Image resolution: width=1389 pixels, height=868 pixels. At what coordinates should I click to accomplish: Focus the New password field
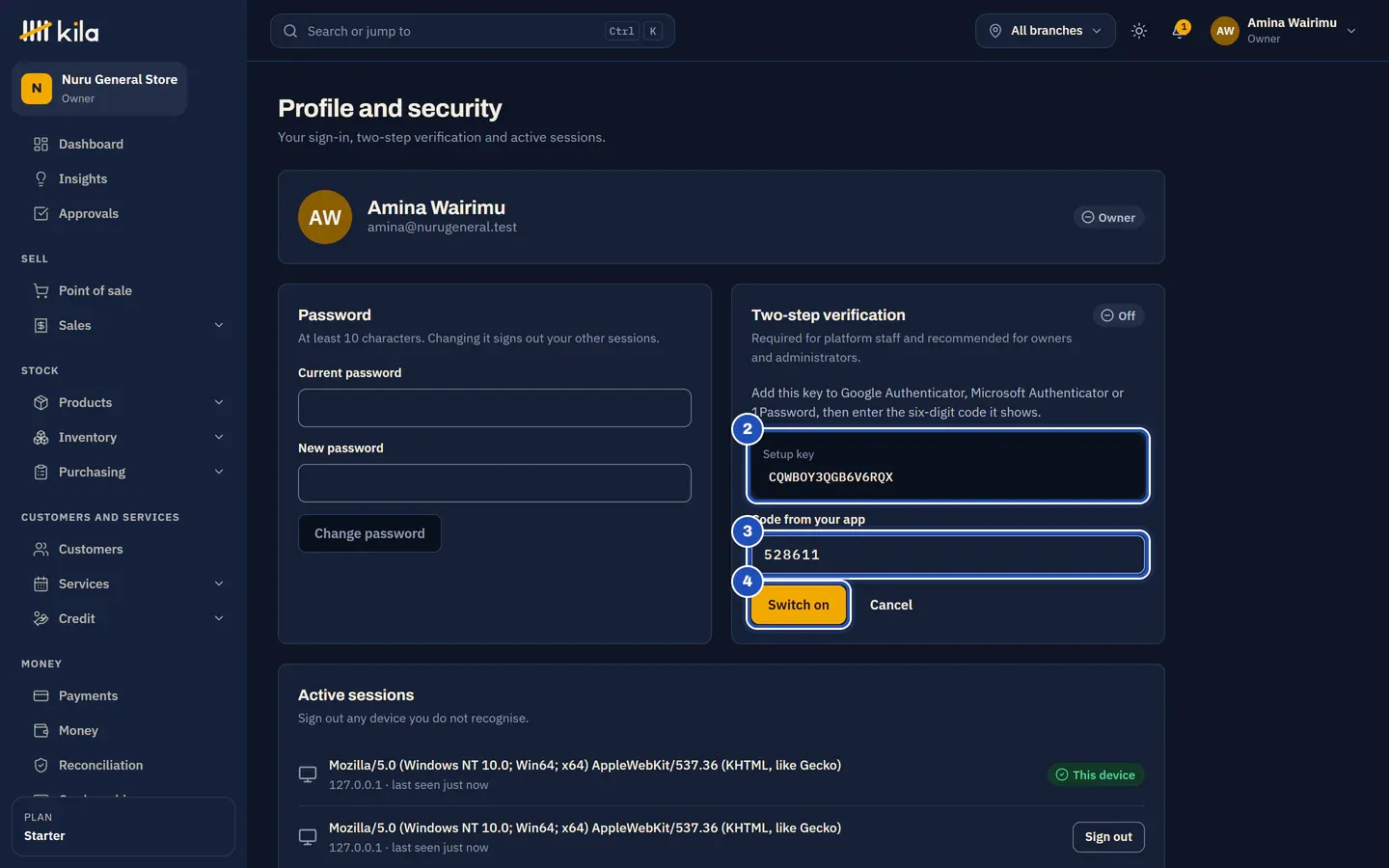coord(495,483)
